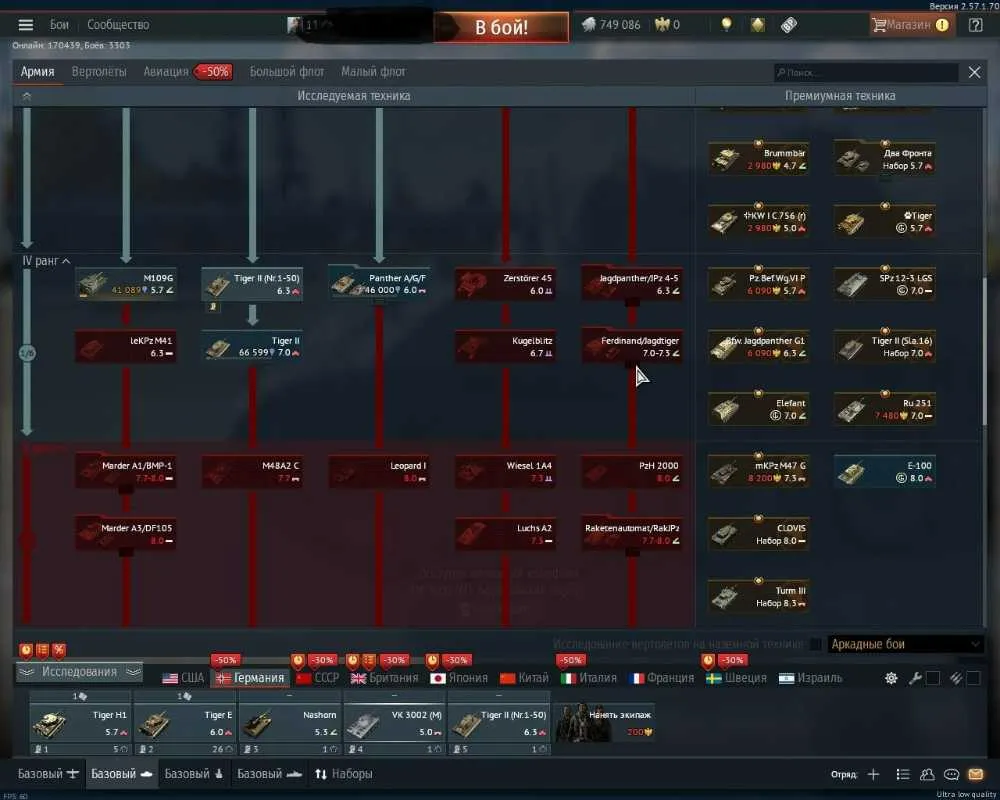Toggle helicopter research on ground vehicles checkbox
The width and height of the screenshot is (1000, 800).
tap(815, 644)
